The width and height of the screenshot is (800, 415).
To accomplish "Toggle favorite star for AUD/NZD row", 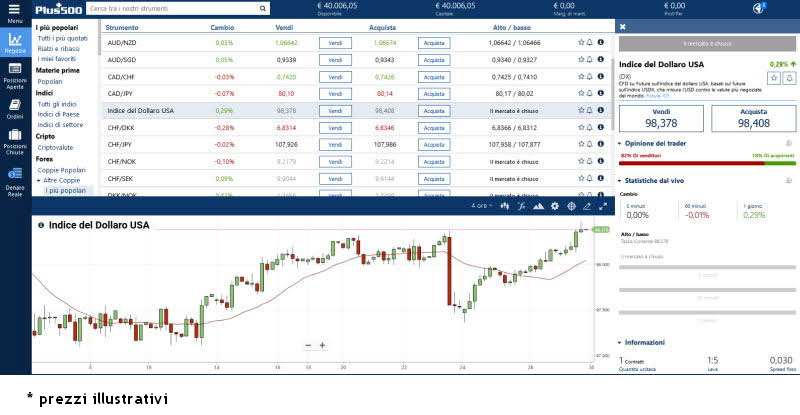I will 581,43.
